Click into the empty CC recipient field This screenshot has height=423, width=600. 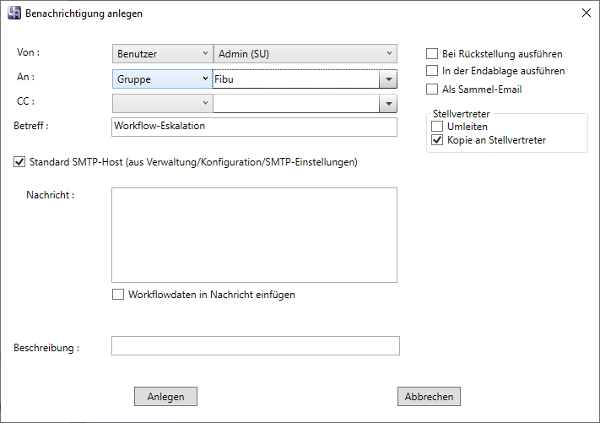pos(296,103)
